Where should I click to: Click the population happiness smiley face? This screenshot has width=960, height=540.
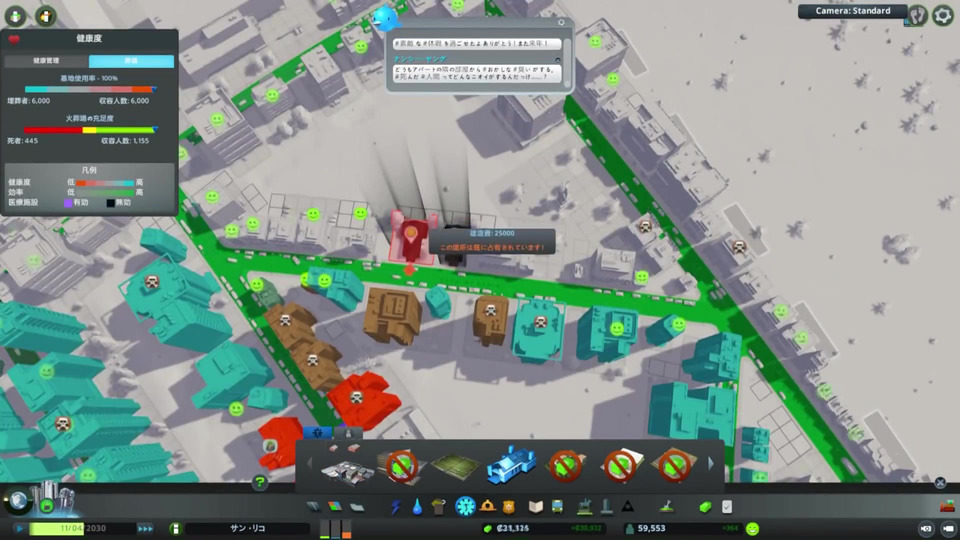click(x=752, y=528)
